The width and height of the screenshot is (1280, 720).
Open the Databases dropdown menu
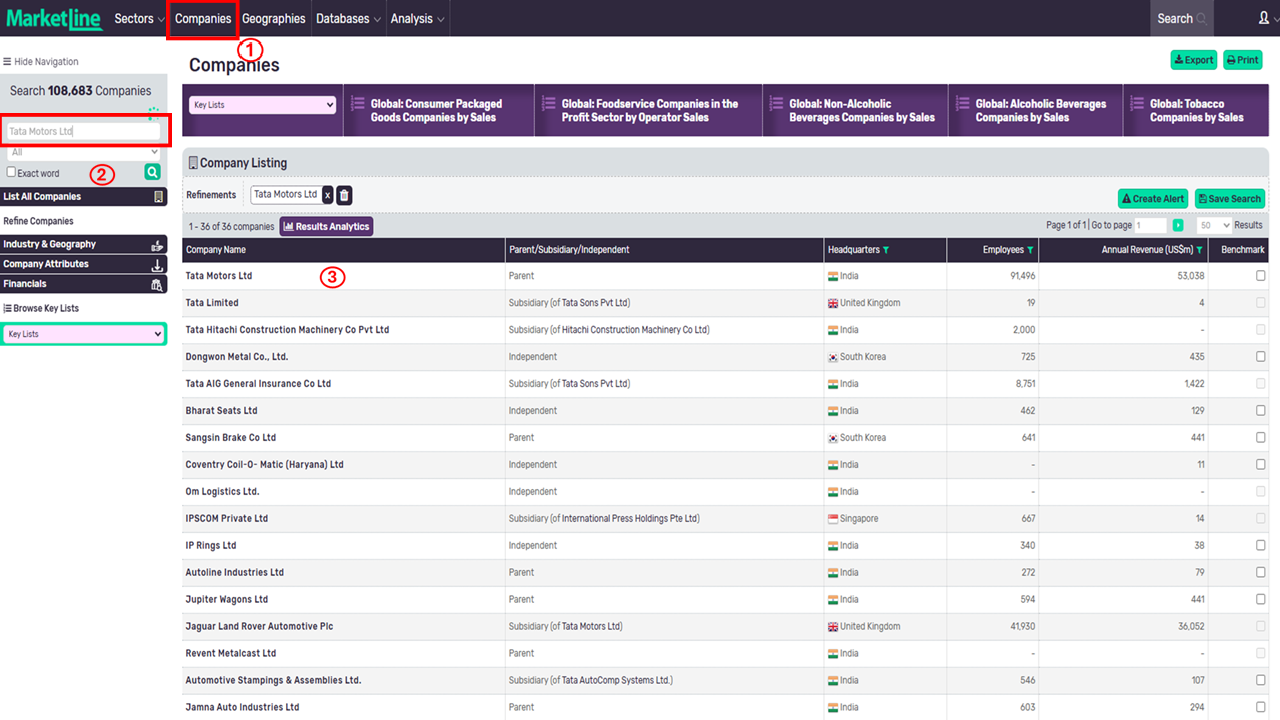click(x=348, y=18)
